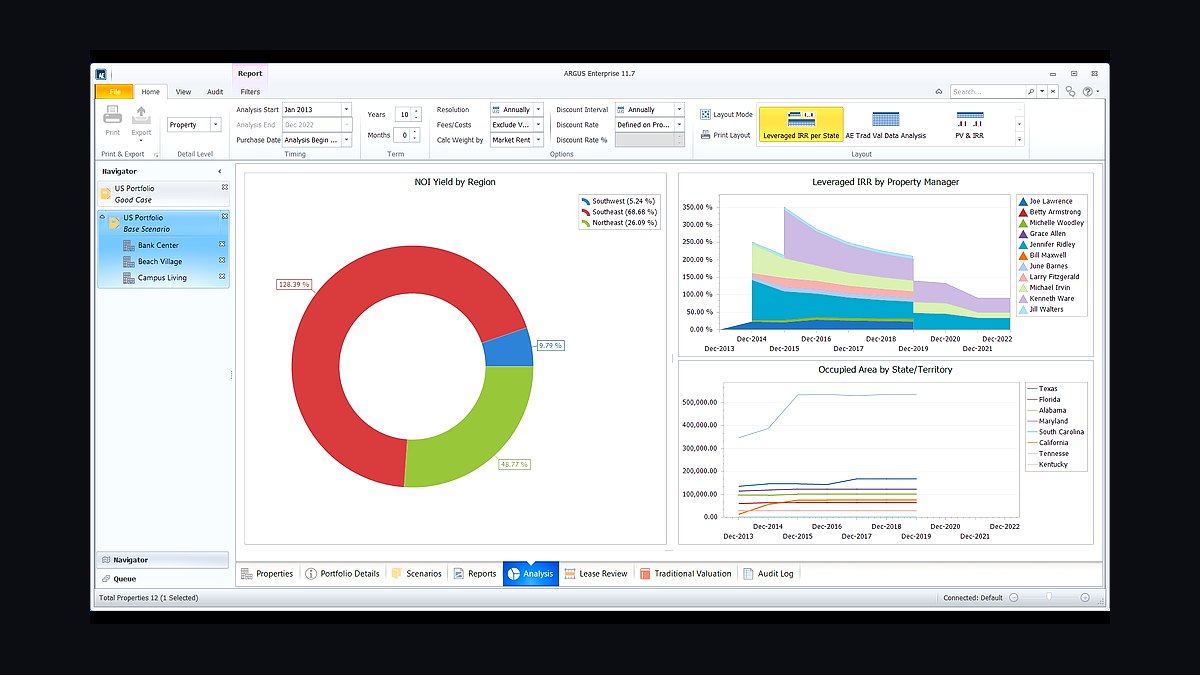This screenshot has width=1200, height=675.
Task: Open the Analysis Start date dropdown
Action: [x=346, y=109]
